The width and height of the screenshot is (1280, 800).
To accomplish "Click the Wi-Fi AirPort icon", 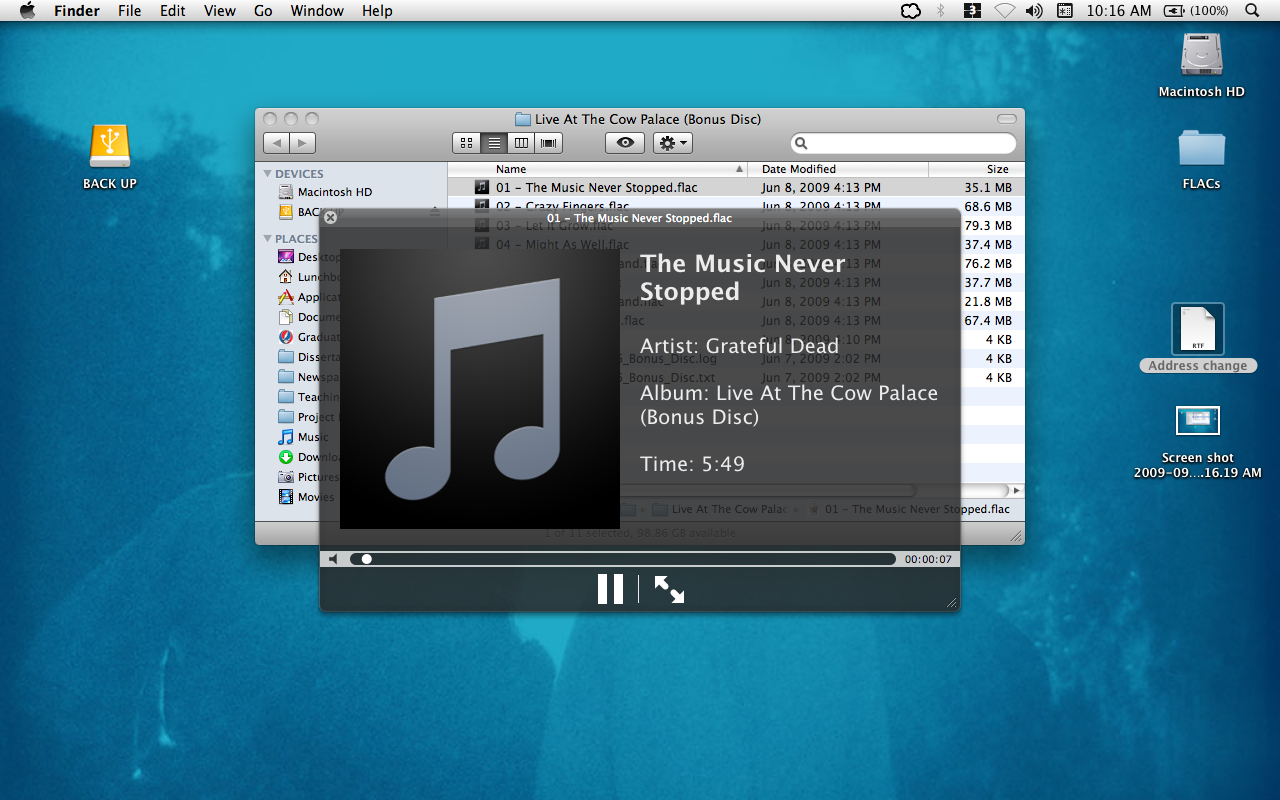I will click(1004, 11).
